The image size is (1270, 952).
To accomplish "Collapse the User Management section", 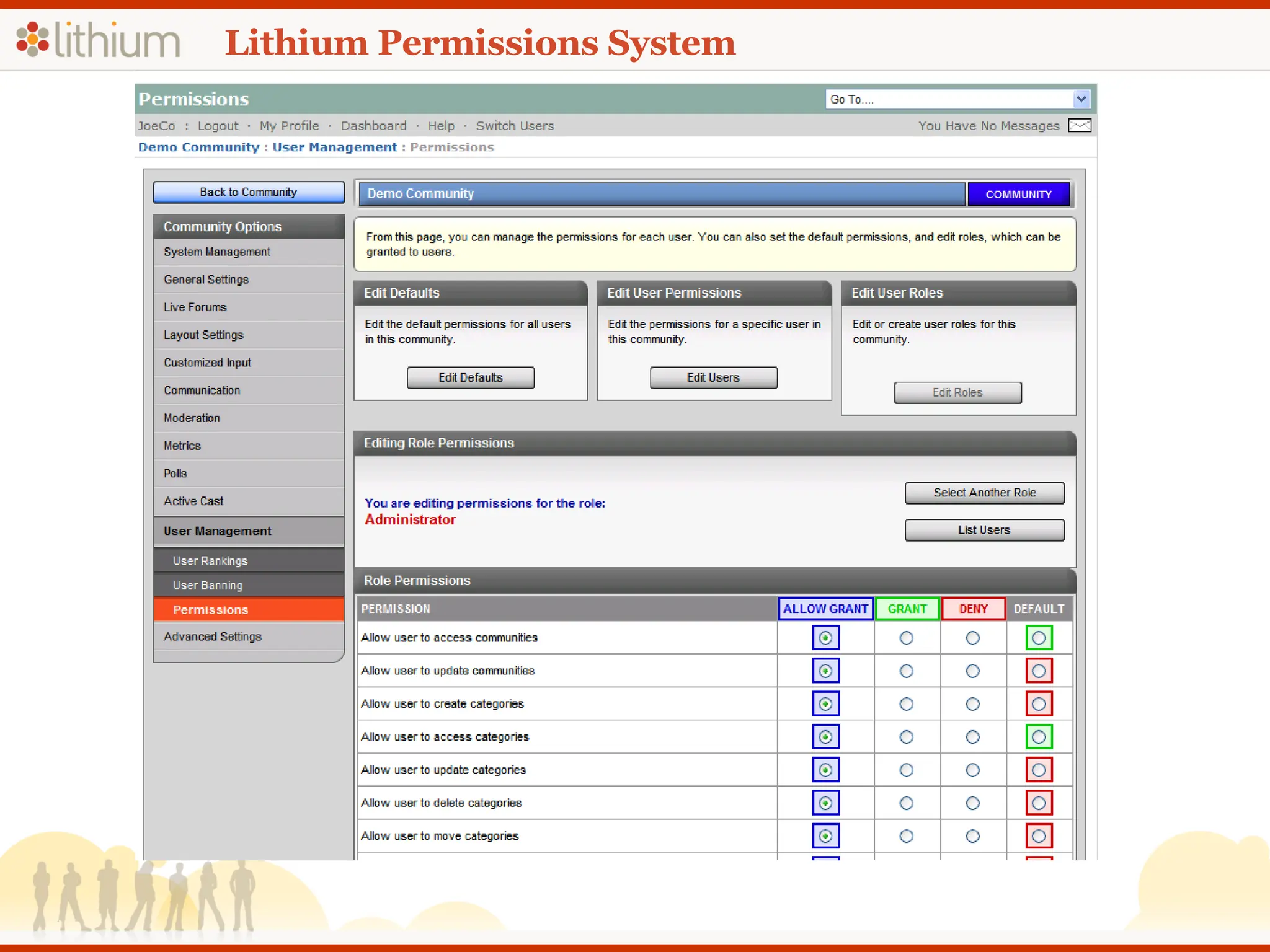I will 249,531.
